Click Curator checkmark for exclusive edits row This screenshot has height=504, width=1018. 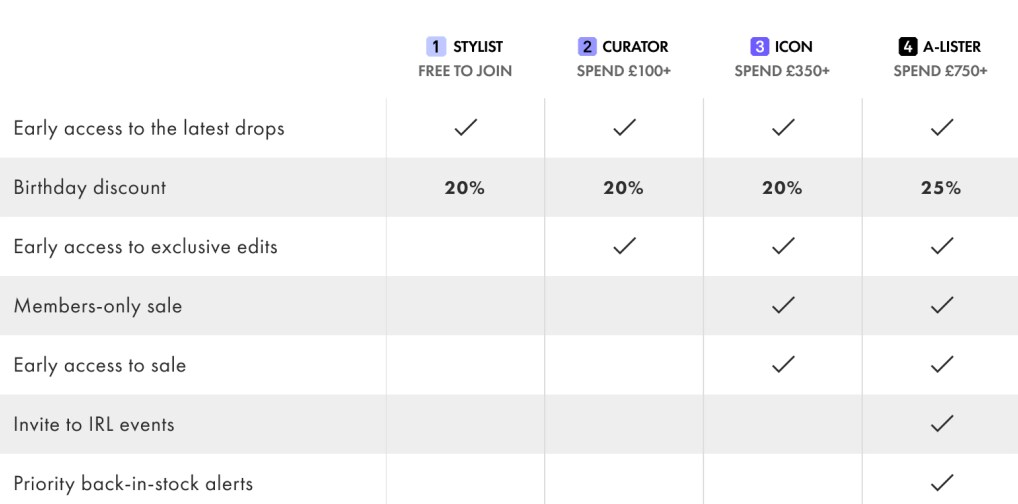[624, 246]
